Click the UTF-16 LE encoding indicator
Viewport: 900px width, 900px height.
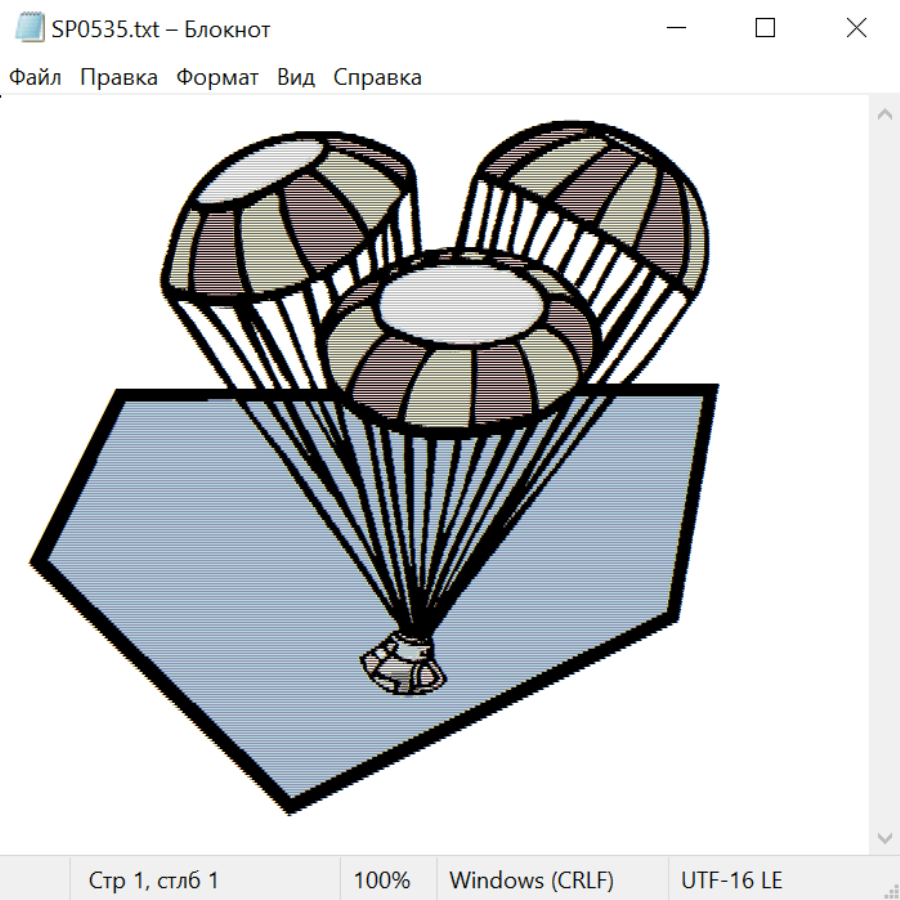coord(731,880)
